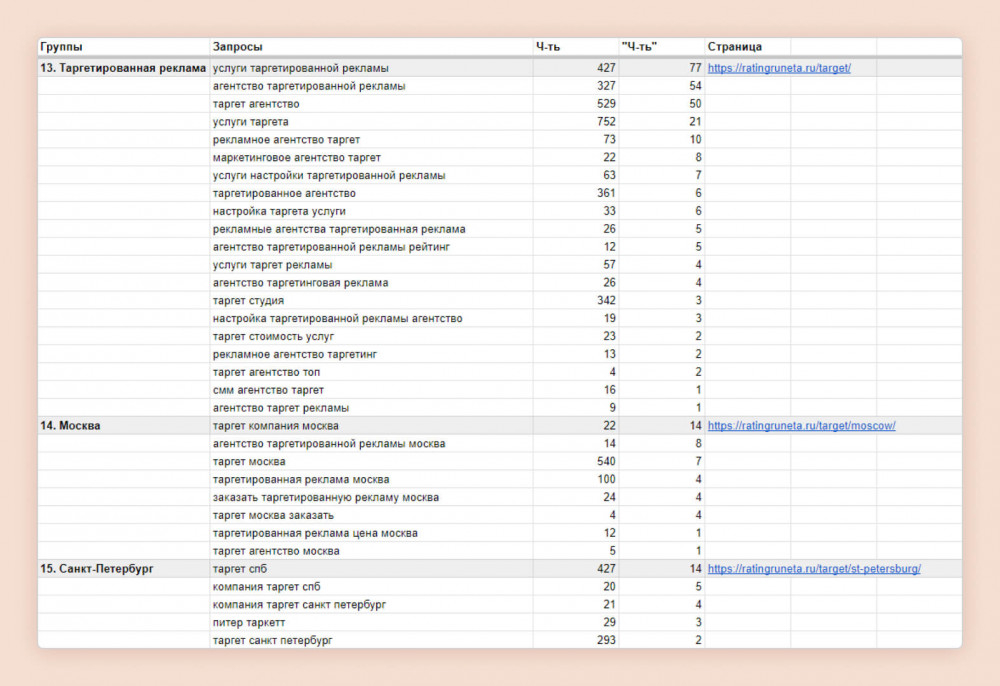
Task: Select cell заказать таргетированную рекламу москва
Action: point(326,497)
